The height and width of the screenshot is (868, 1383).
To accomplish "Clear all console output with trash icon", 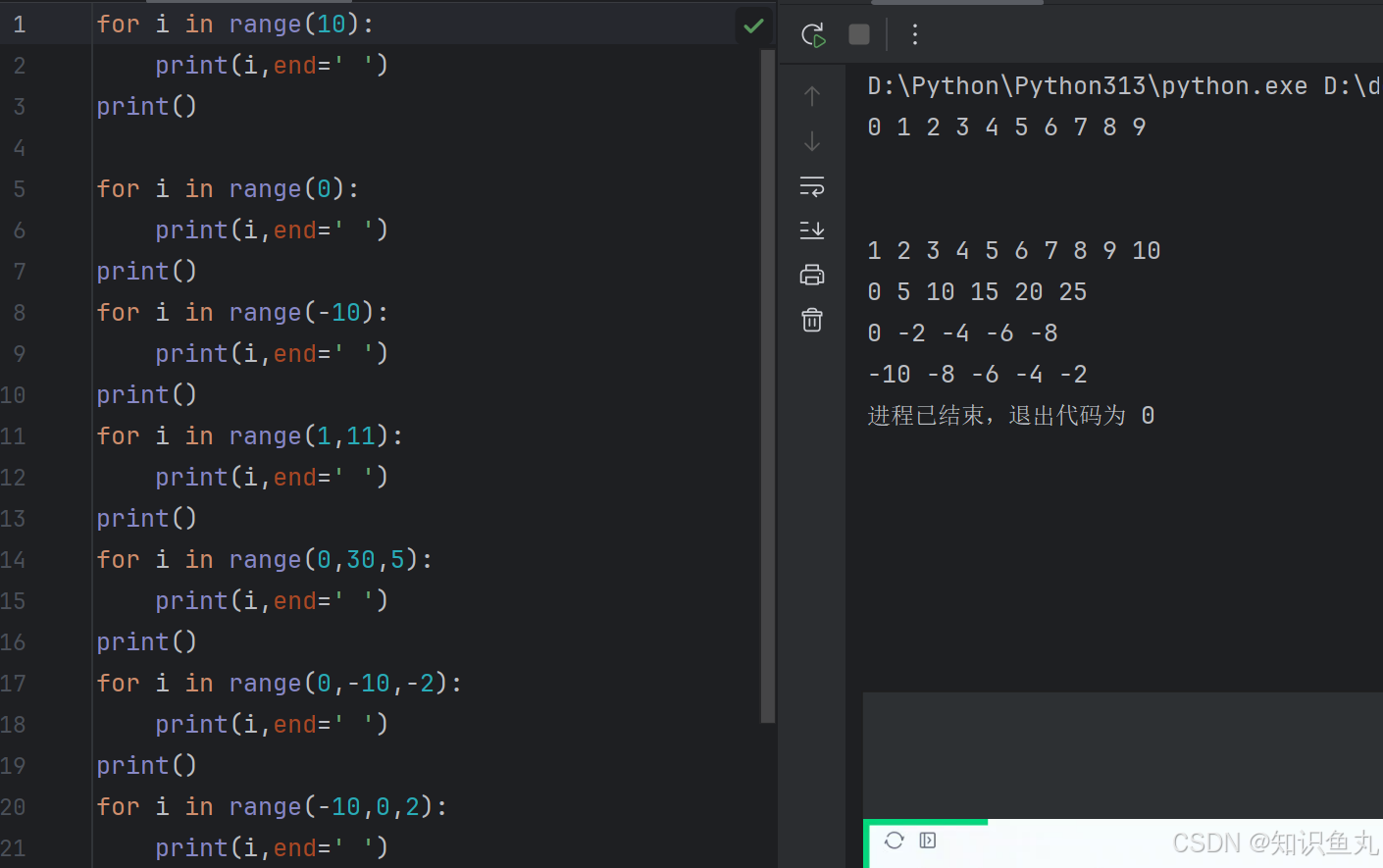I will [811, 320].
